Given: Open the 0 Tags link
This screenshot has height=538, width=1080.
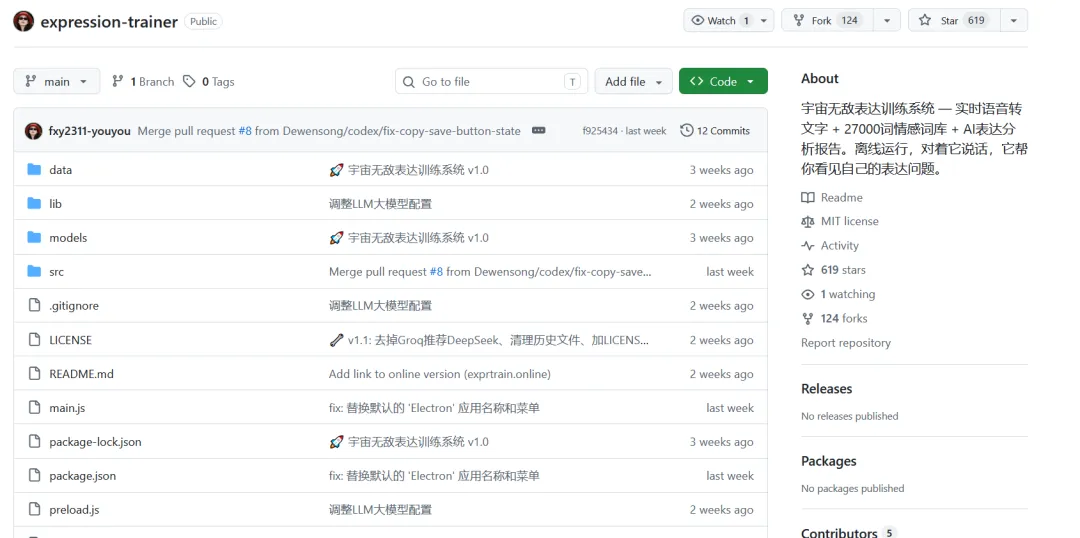Looking at the screenshot, I should (209, 81).
